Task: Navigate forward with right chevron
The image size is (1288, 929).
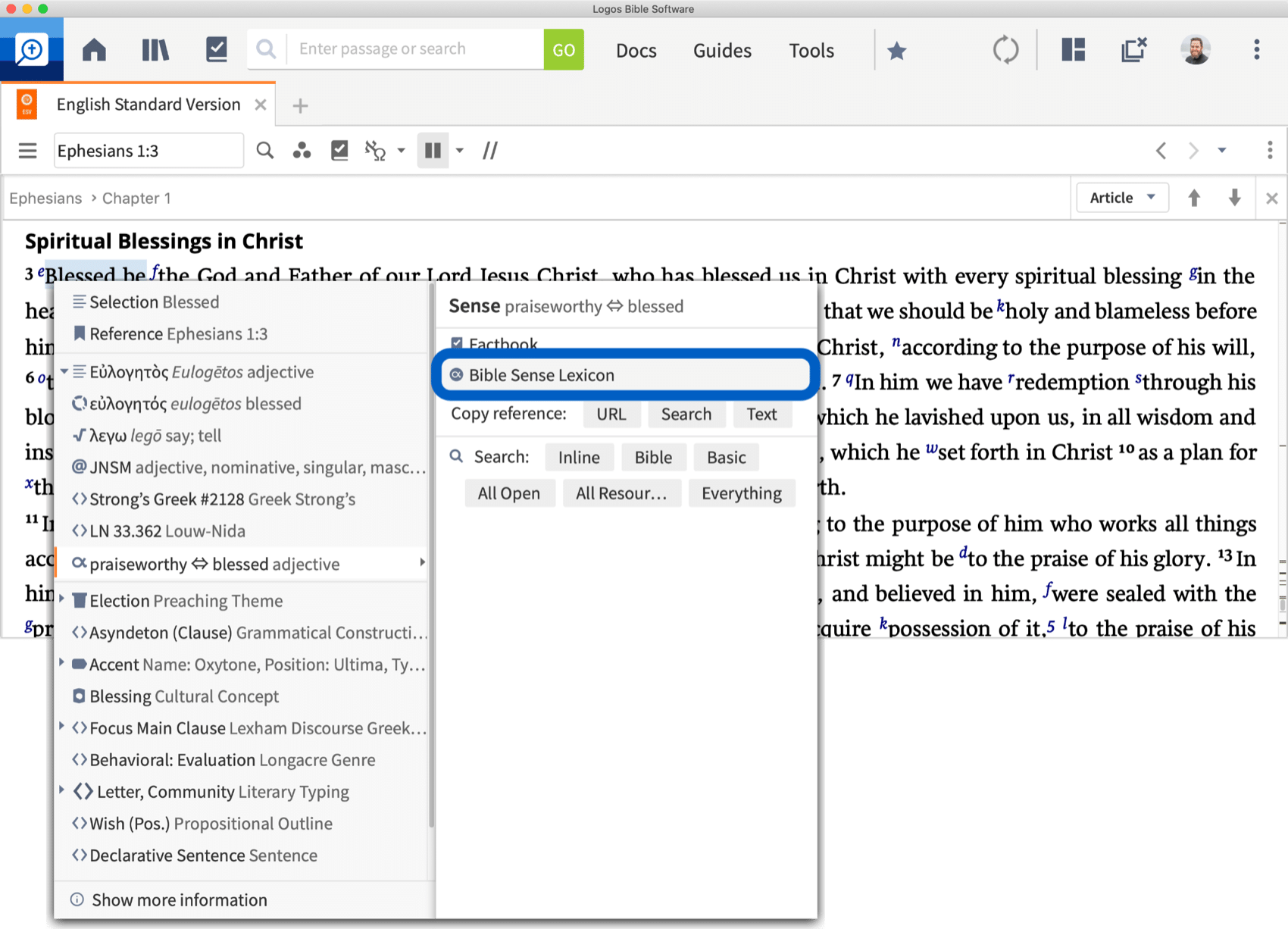Action: point(1194,151)
